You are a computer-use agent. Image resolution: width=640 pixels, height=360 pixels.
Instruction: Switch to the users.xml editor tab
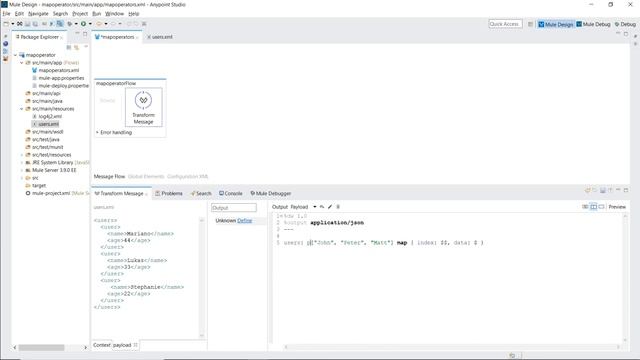pyautogui.click(x=160, y=37)
